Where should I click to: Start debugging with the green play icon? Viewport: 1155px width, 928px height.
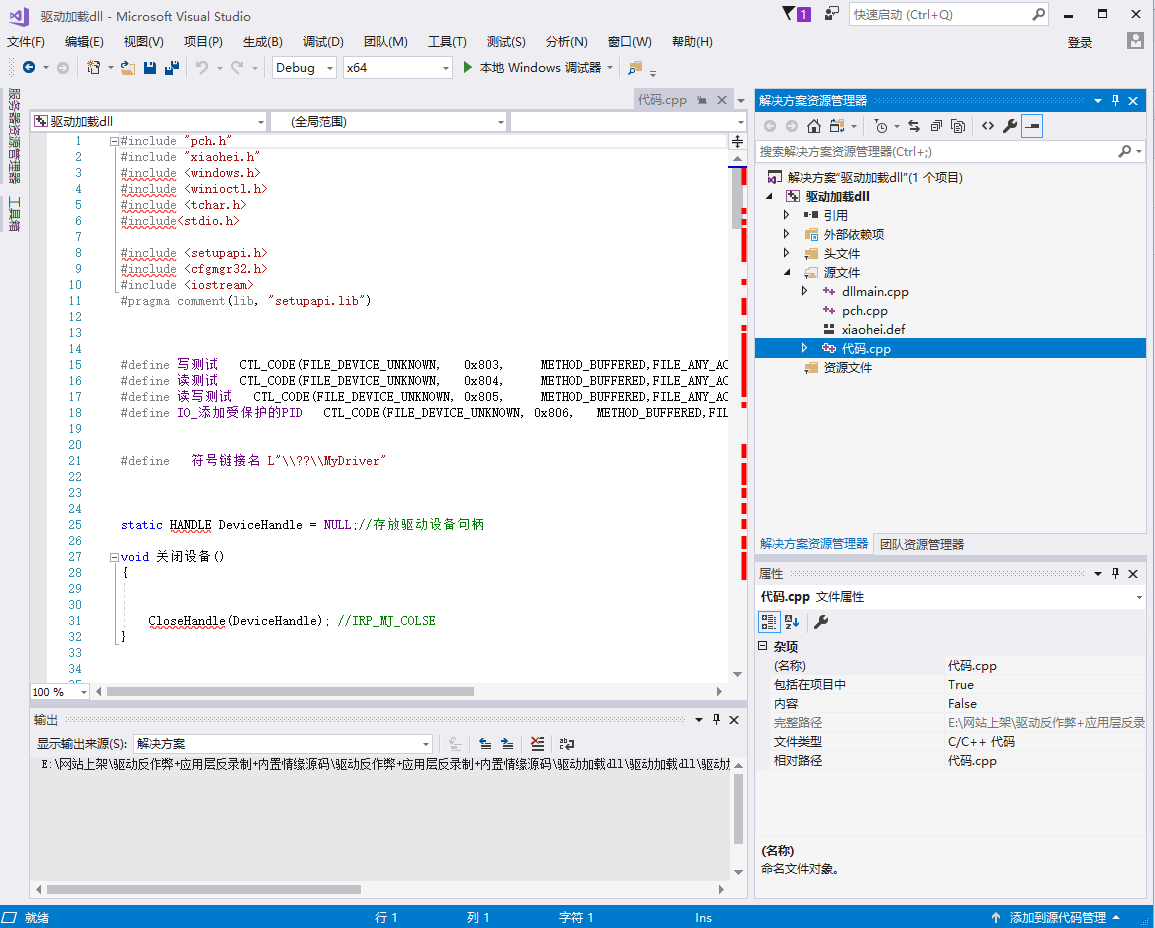467,68
